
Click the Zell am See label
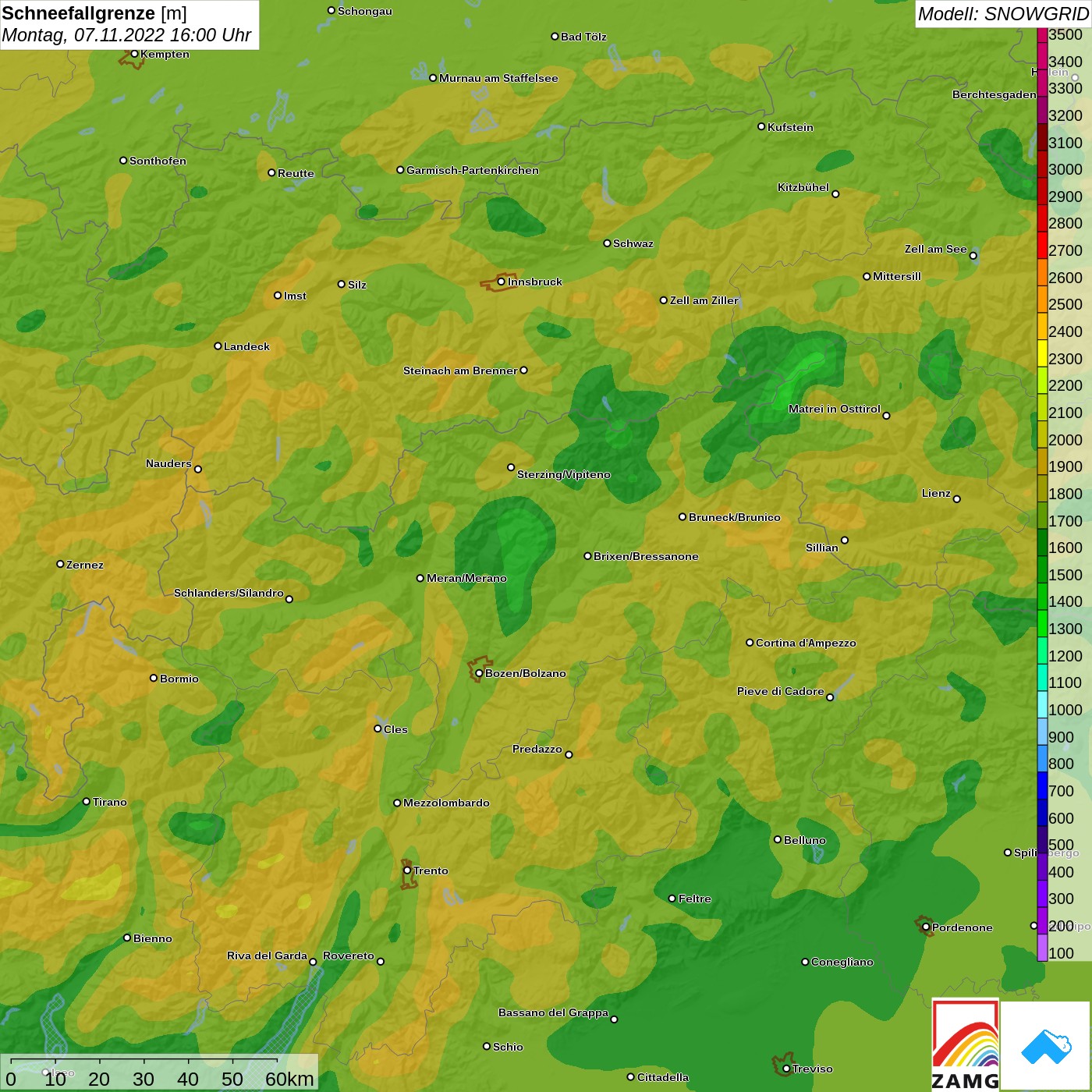click(x=936, y=249)
